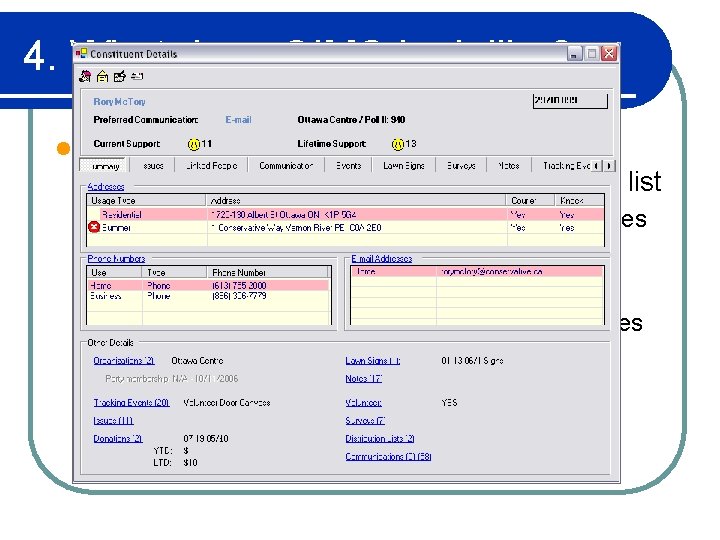Close the Constituent Details window
The image size is (720, 540).
[x=609, y=54]
